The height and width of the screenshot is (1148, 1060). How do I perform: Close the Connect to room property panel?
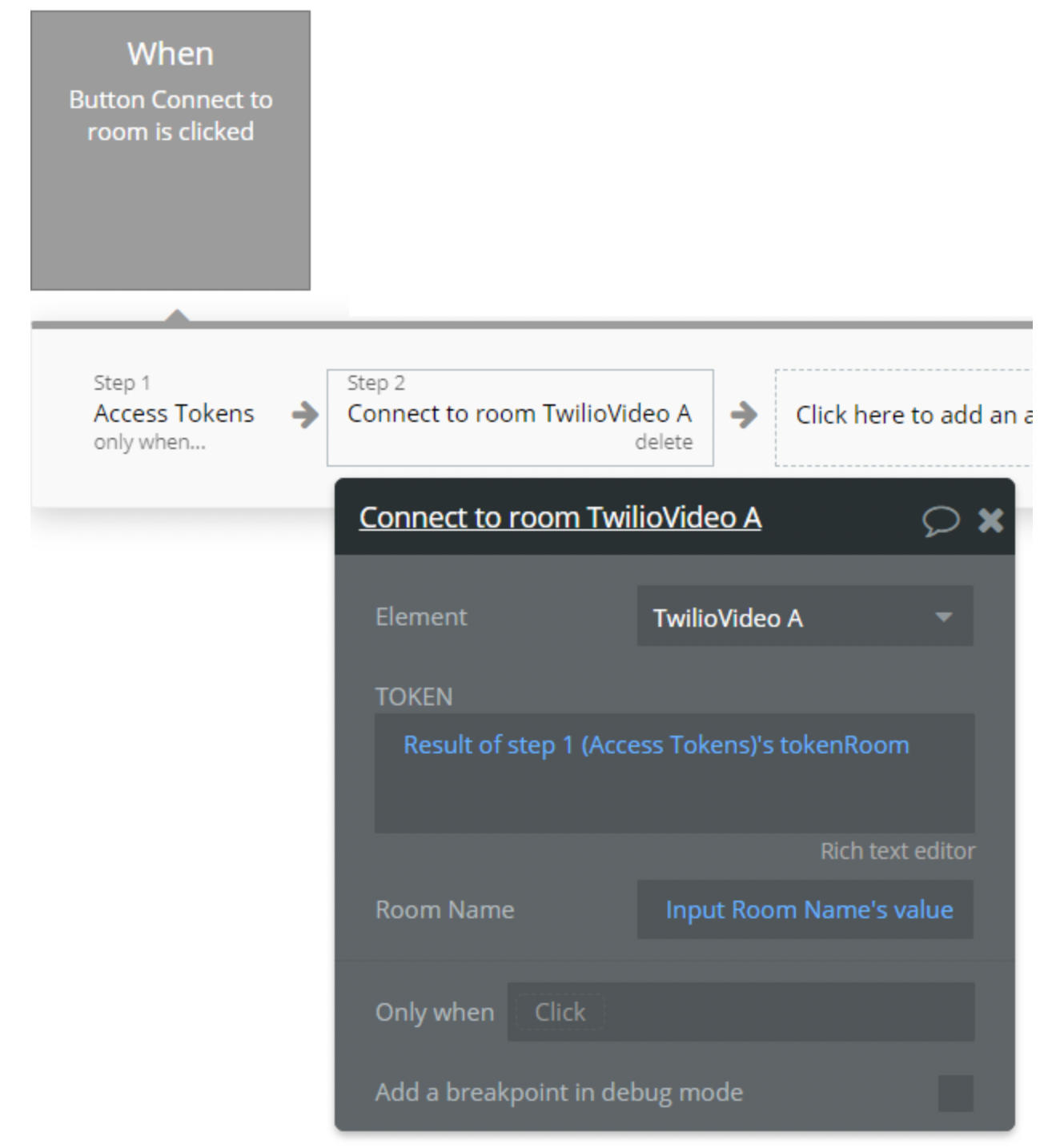pyautogui.click(x=990, y=520)
